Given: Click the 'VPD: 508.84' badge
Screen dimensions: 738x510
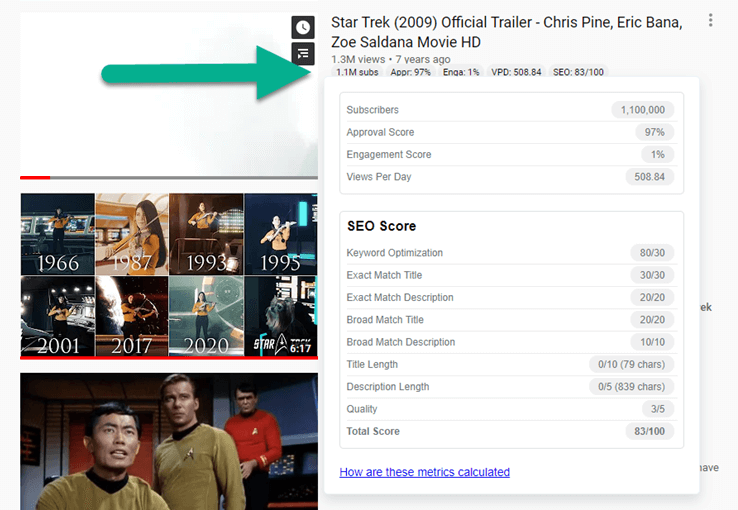Looking at the screenshot, I should [x=516, y=72].
